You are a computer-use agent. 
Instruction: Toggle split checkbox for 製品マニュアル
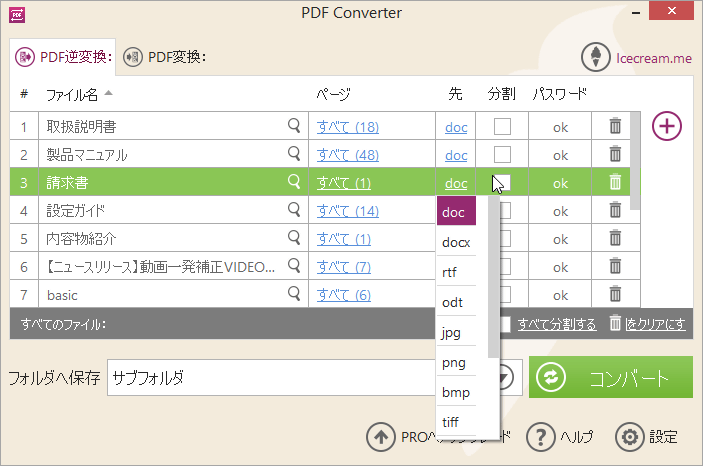(502, 154)
